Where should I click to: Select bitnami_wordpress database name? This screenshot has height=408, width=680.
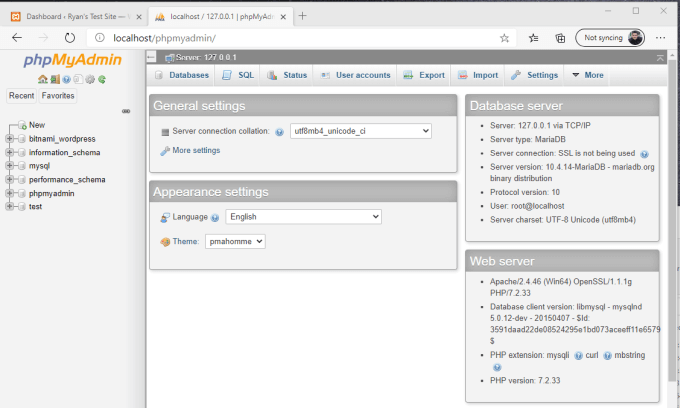click(x=62, y=139)
